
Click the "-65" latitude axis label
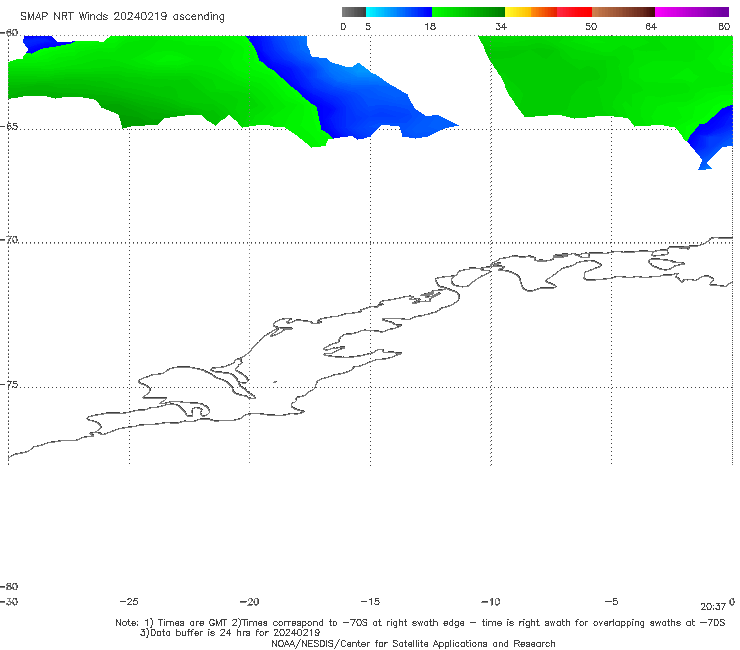9,127
